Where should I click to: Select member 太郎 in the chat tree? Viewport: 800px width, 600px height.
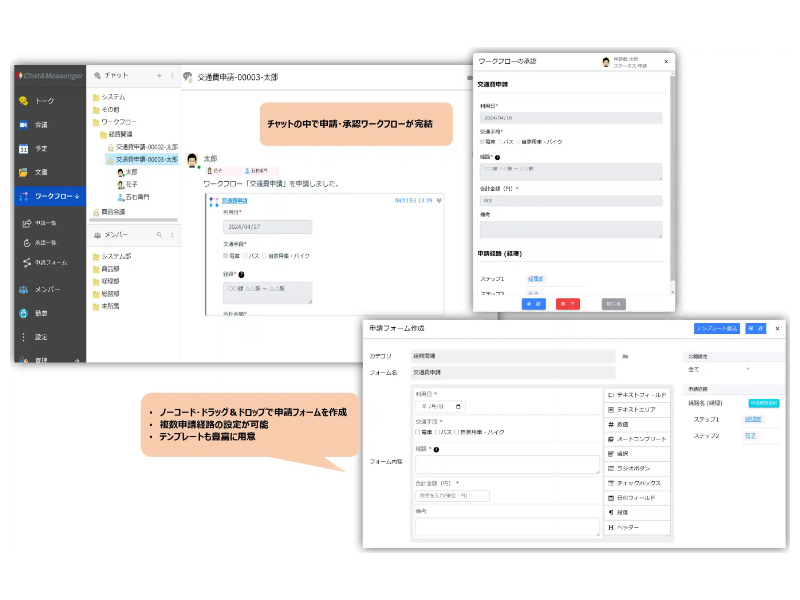(127, 172)
